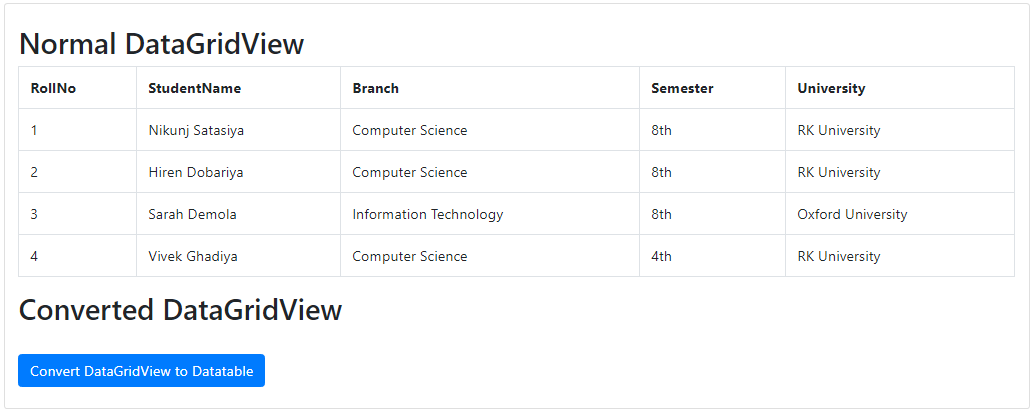Click the Information Technology branch cell

pyautogui.click(x=428, y=214)
